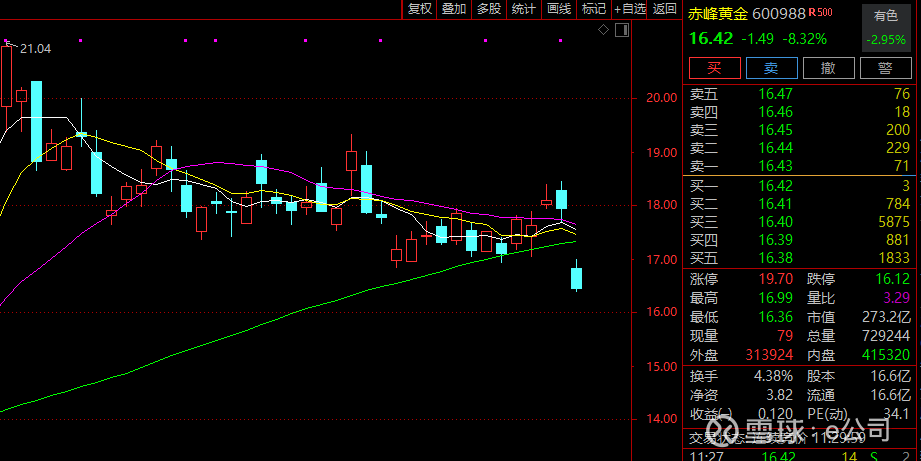This screenshot has height=461, width=921.
Task: Click the 警 alert button
Action: point(886,68)
